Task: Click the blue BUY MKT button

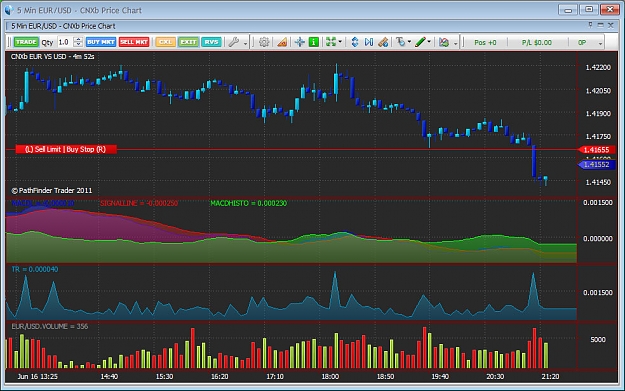Action: [x=101, y=42]
